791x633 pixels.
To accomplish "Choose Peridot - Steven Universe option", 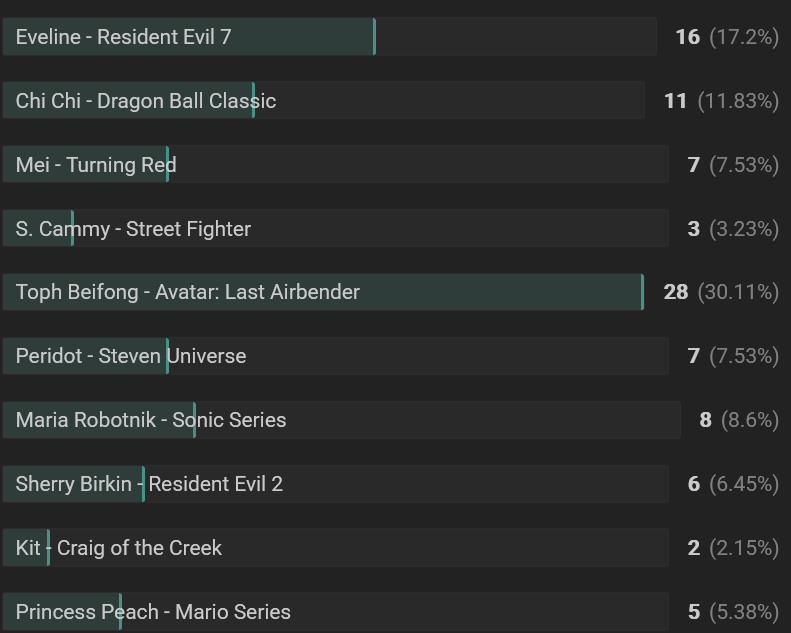I will coord(335,356).
